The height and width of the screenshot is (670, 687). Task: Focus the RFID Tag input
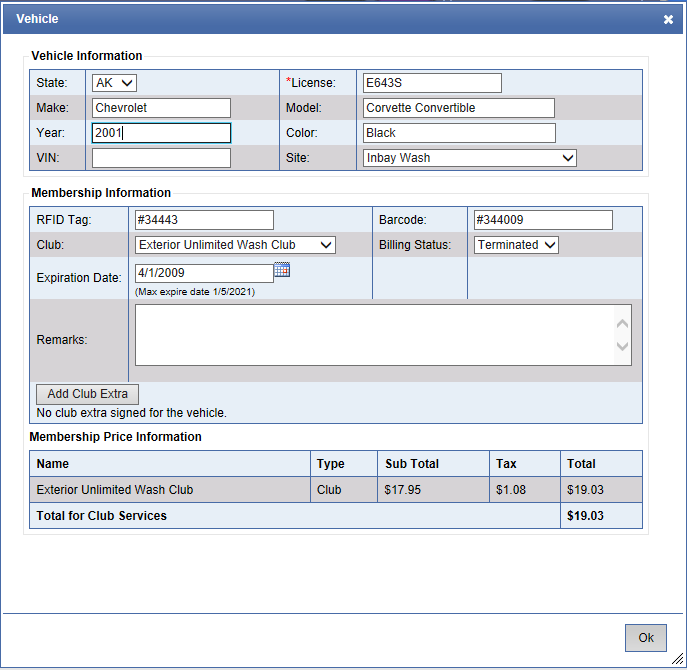click(x=204, y=220)
